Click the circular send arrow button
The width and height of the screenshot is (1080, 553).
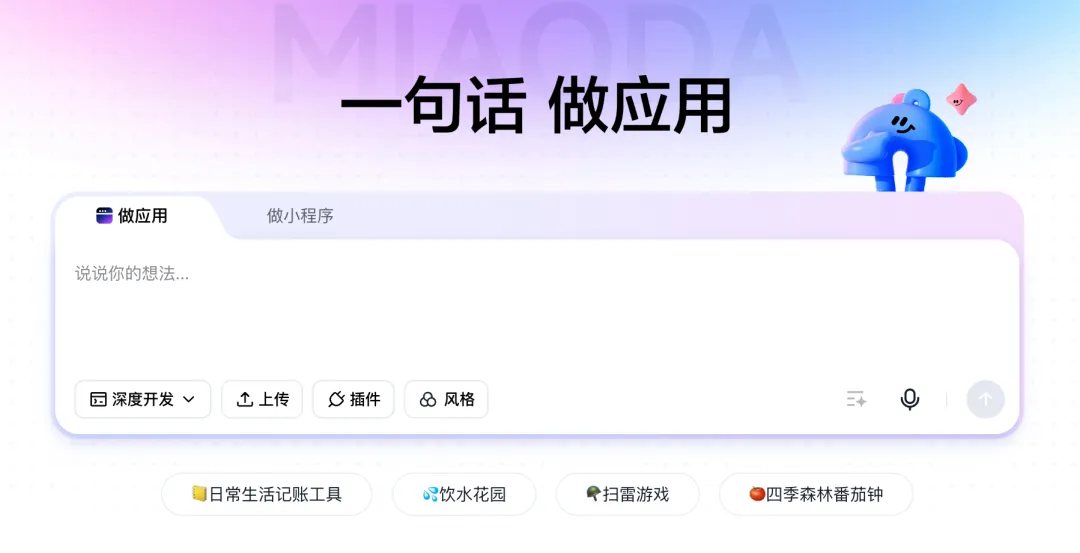pyautogui.click(x=985, y=399)
